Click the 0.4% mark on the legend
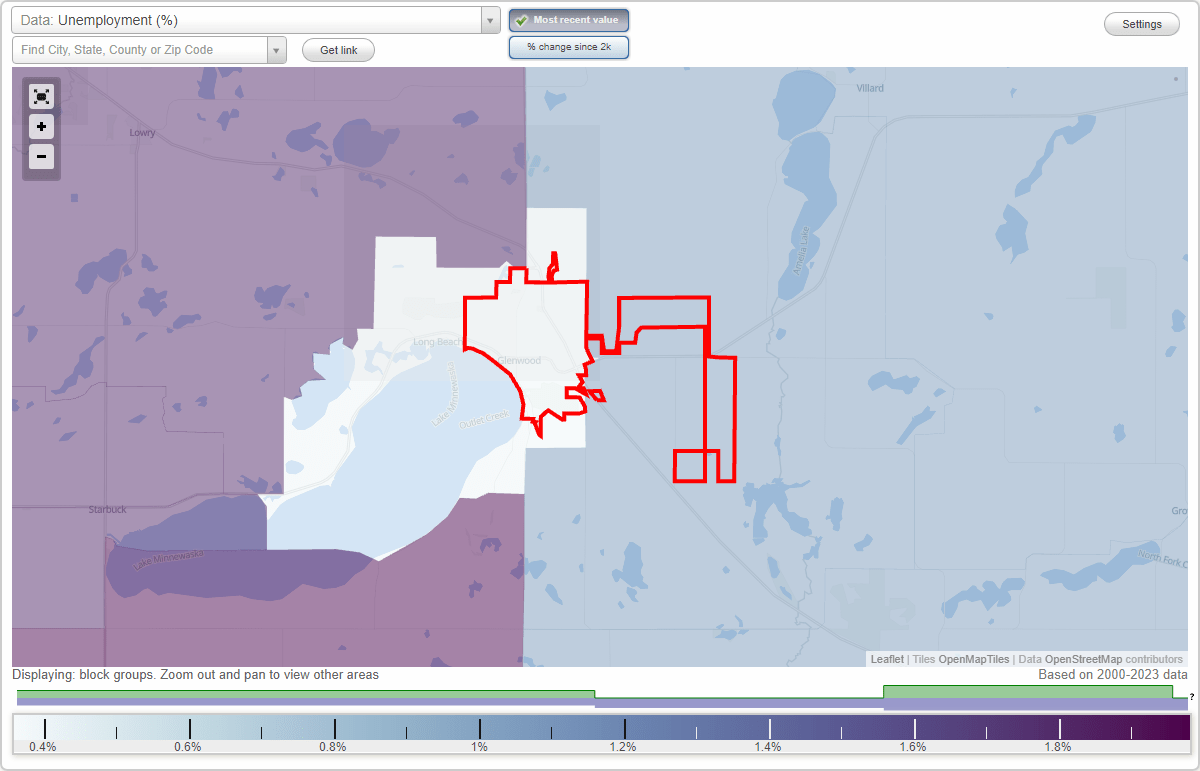 point(44,746)
